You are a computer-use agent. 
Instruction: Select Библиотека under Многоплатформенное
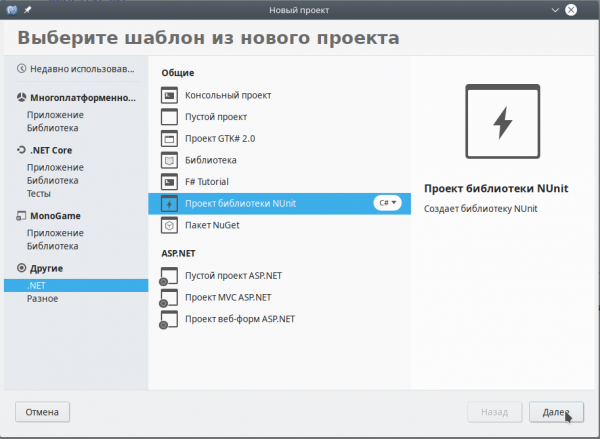click(53, 128)
